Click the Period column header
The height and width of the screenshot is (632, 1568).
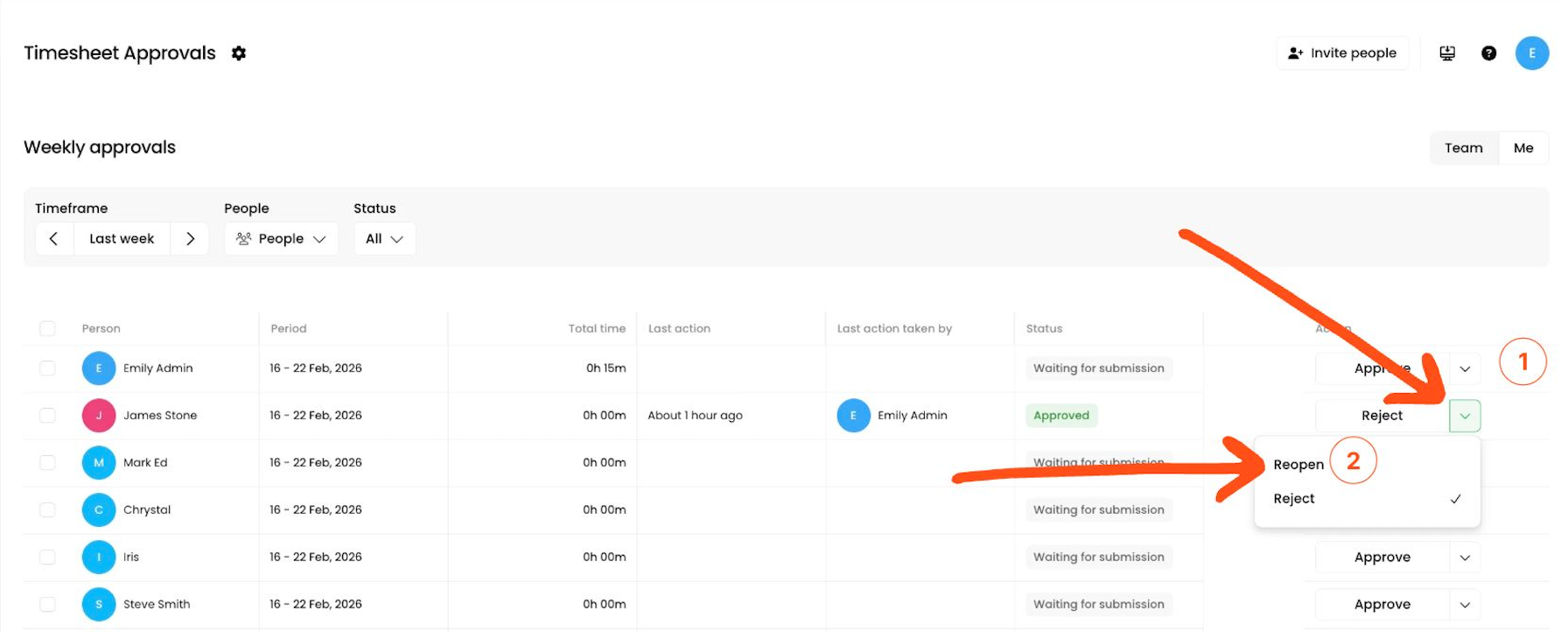(289, 329)
